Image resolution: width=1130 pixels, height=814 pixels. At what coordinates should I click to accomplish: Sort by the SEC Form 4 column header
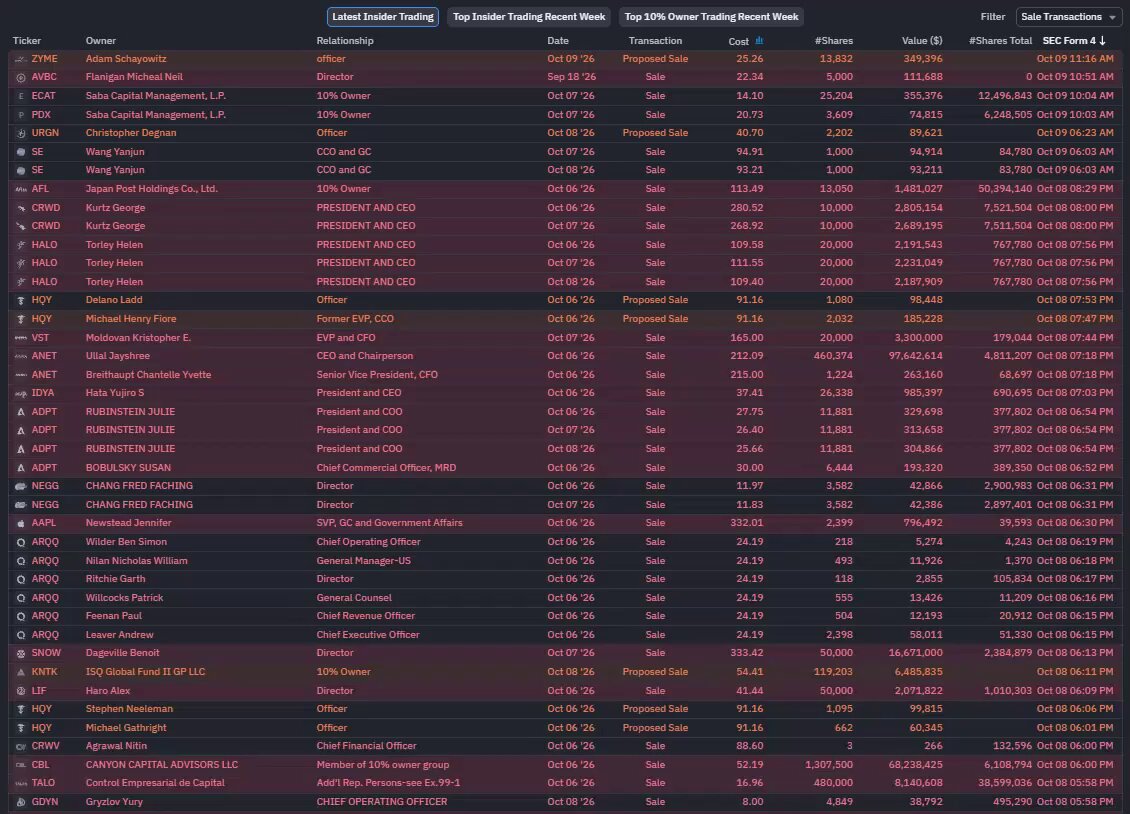(1074, 40)
